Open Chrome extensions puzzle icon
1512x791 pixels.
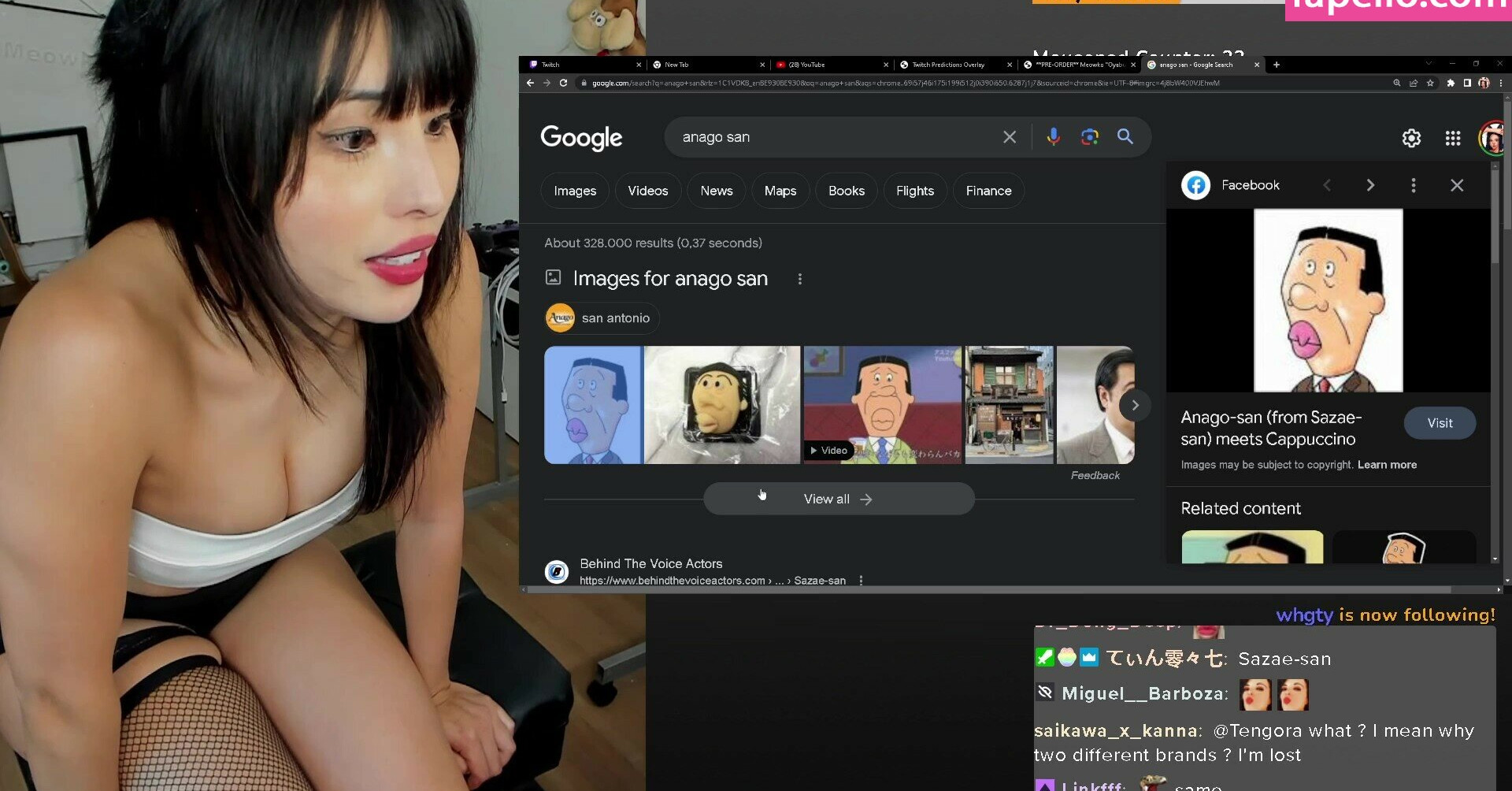point(1451,83)
